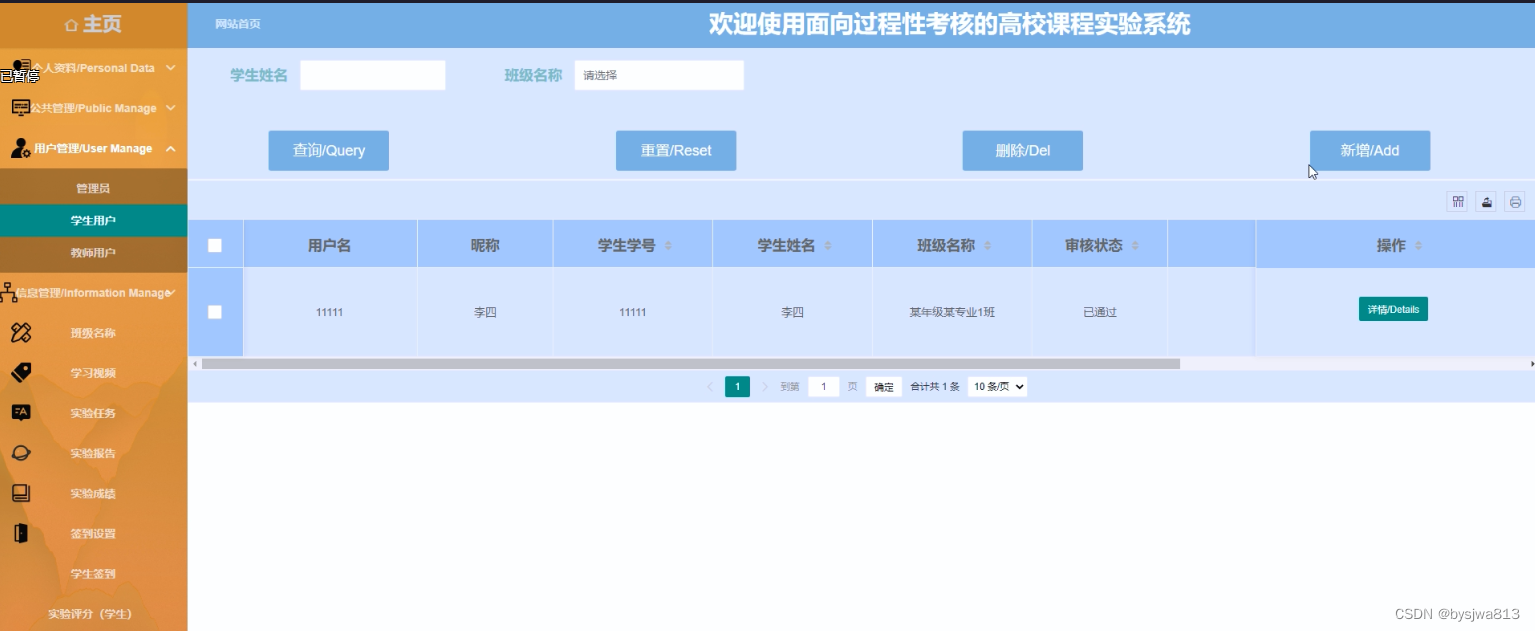Screen dimensions: 1535x631
Task: Click the 信息管理 hierarchy icon
Action: [x=9, y=293]
